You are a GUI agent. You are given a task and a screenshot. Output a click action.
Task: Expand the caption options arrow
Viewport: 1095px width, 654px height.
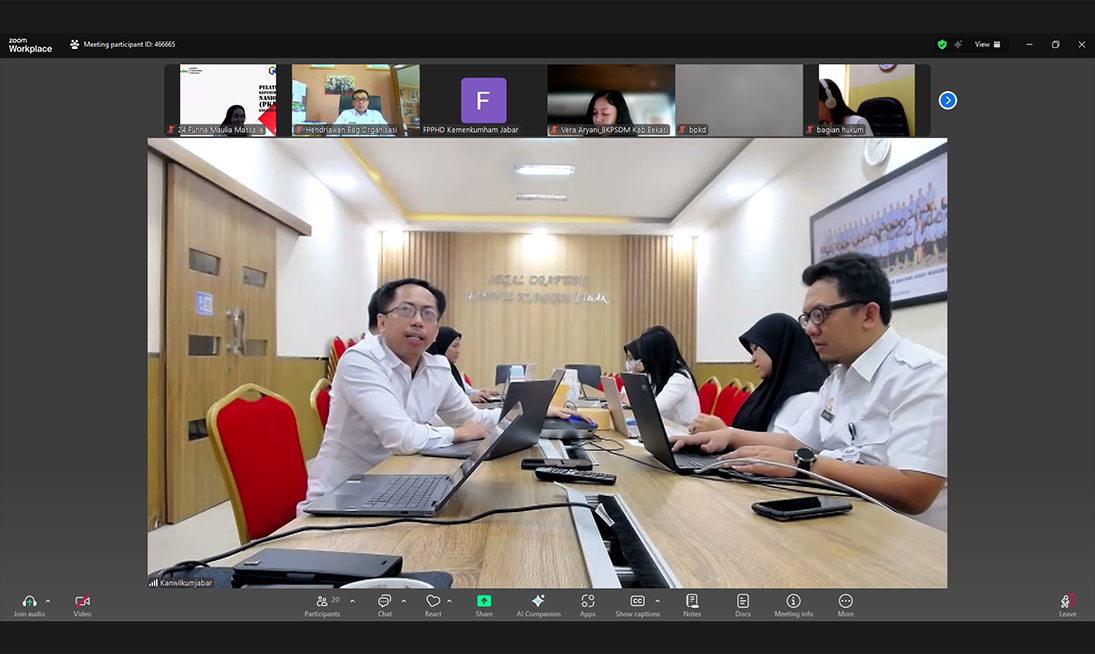point(657,601)
